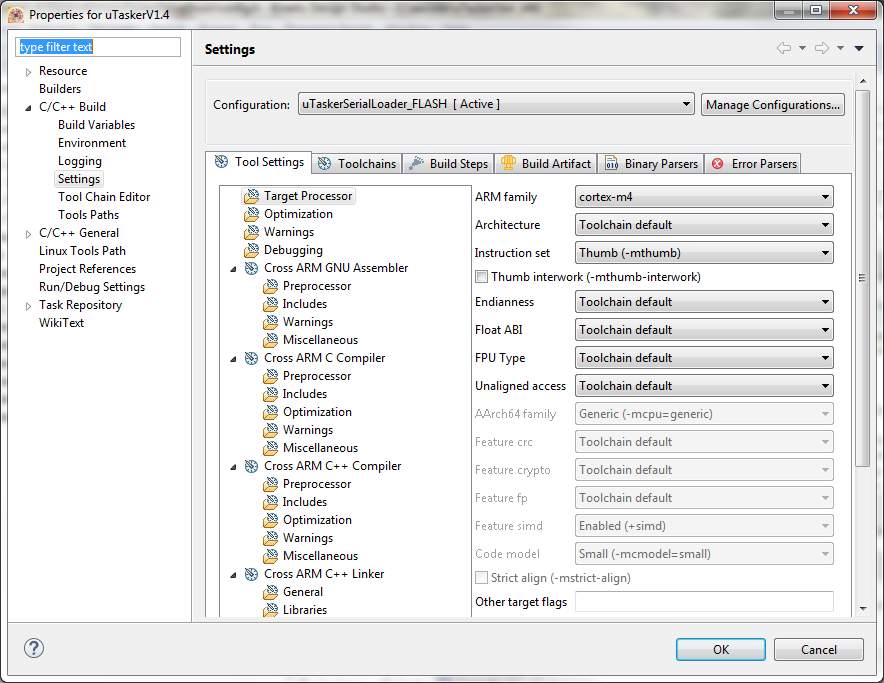This screenshot has width=884, height=683.
Task: Click the Other target flags field
Action: click(704, 602)
